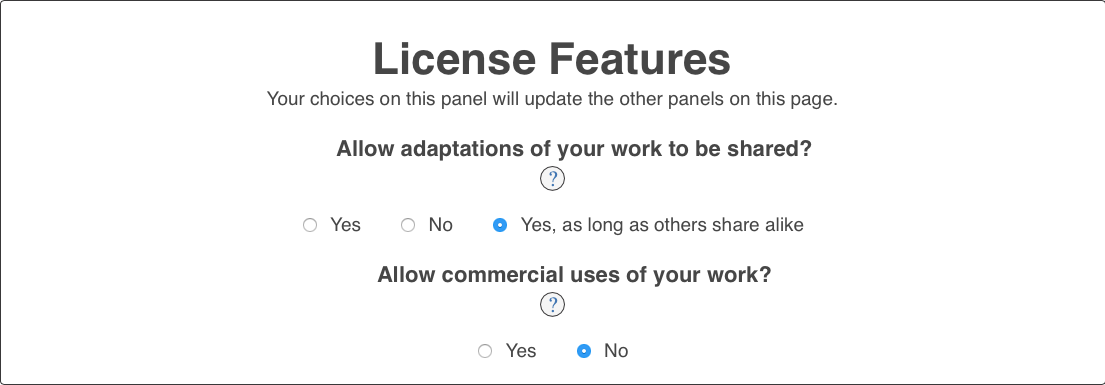Click the "Allow adaptations of your work" heading

574,149
